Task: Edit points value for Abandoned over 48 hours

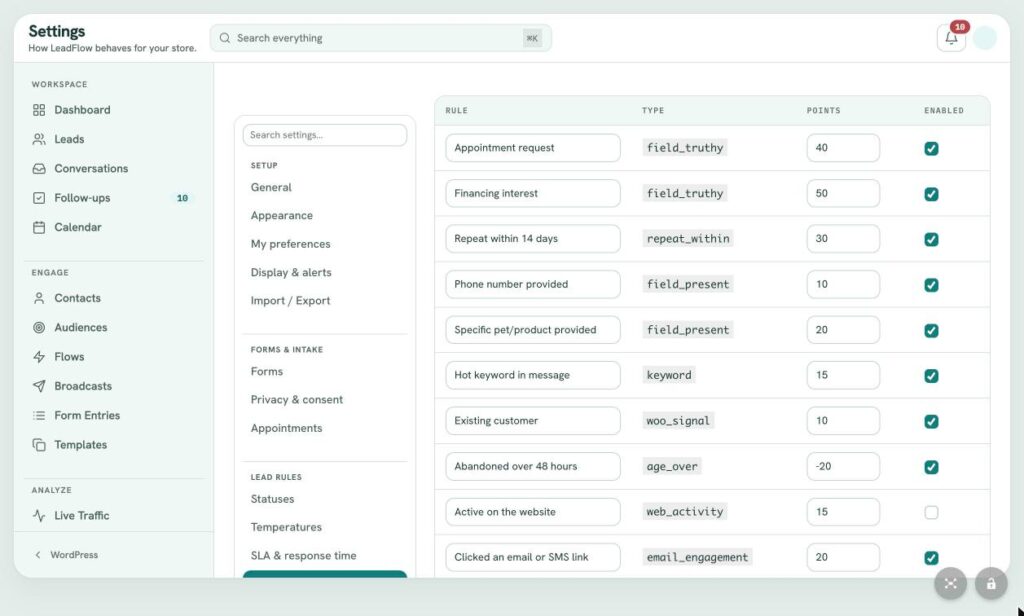Action: (843, 466)
